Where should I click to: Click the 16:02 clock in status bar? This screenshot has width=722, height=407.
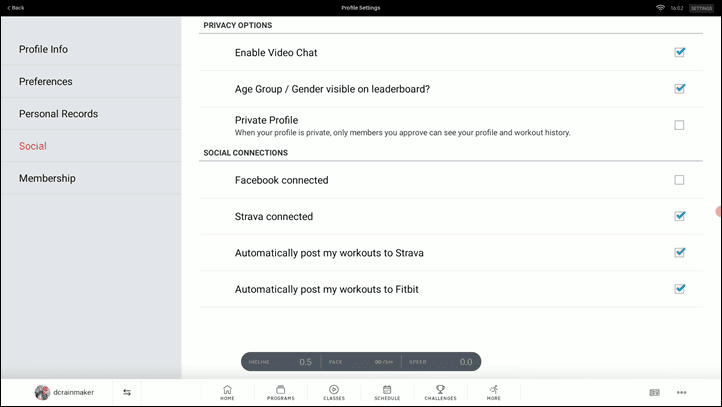[677, 8]
